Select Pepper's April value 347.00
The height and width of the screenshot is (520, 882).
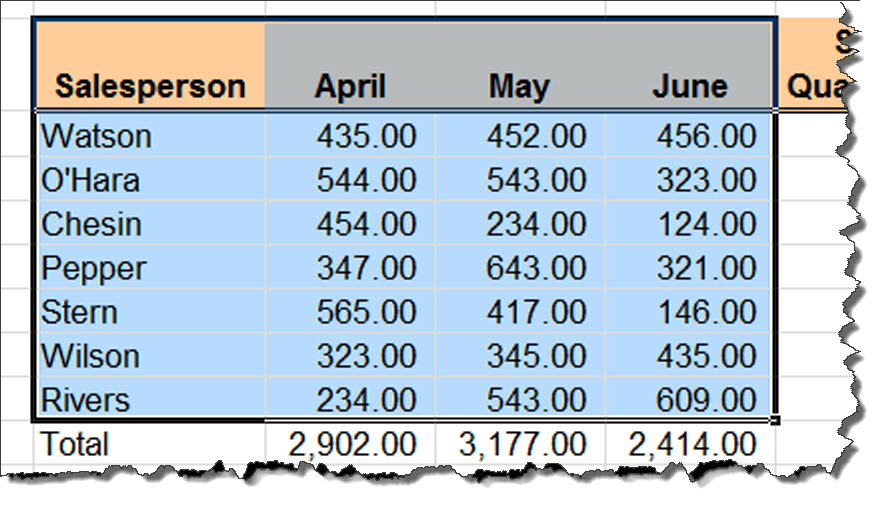pos(350,267)
